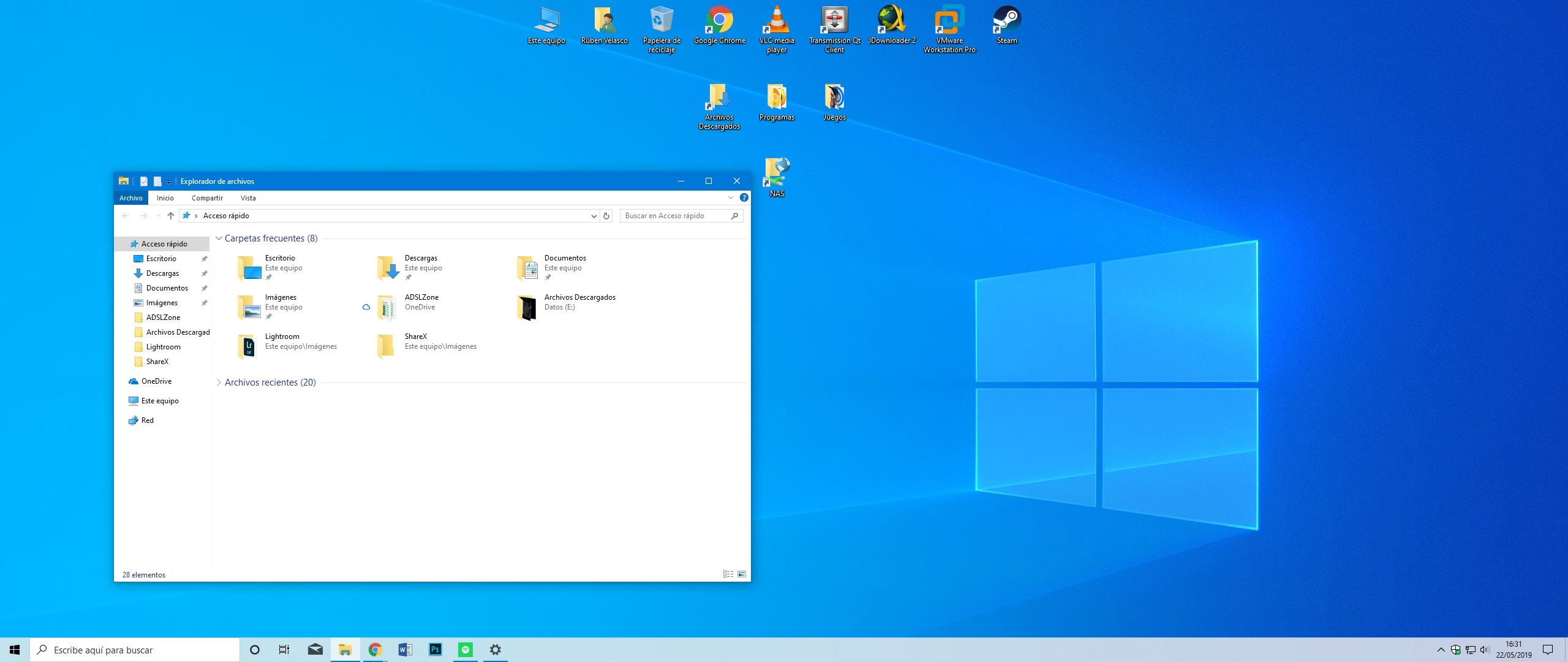Select OneDrive in the navigation pane
Screen dimensions: 1568x662
point(156,381)
